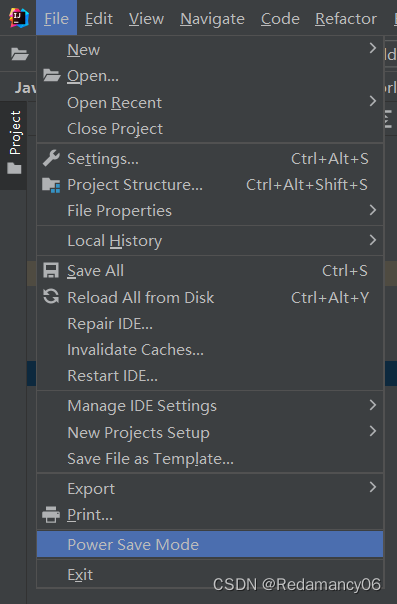This screenshot has width=397, height=604.
Task: Toggle Power Save Mode
Action: [210, 544]
